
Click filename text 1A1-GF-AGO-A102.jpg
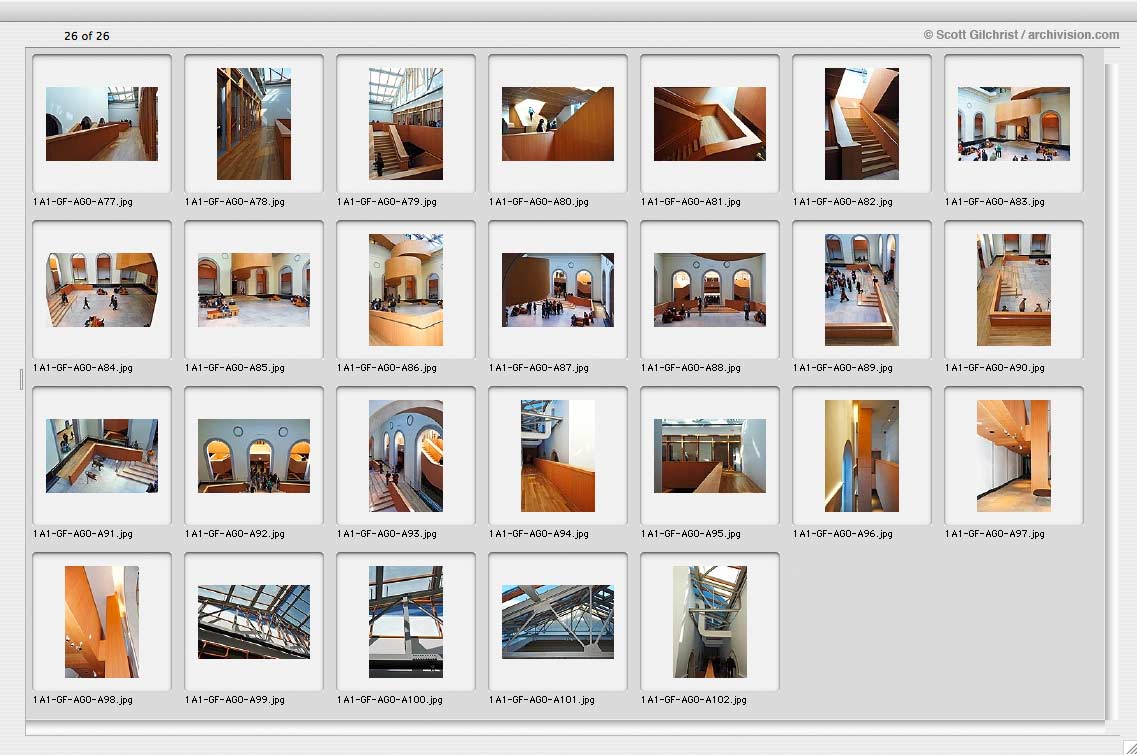[694, 700]
